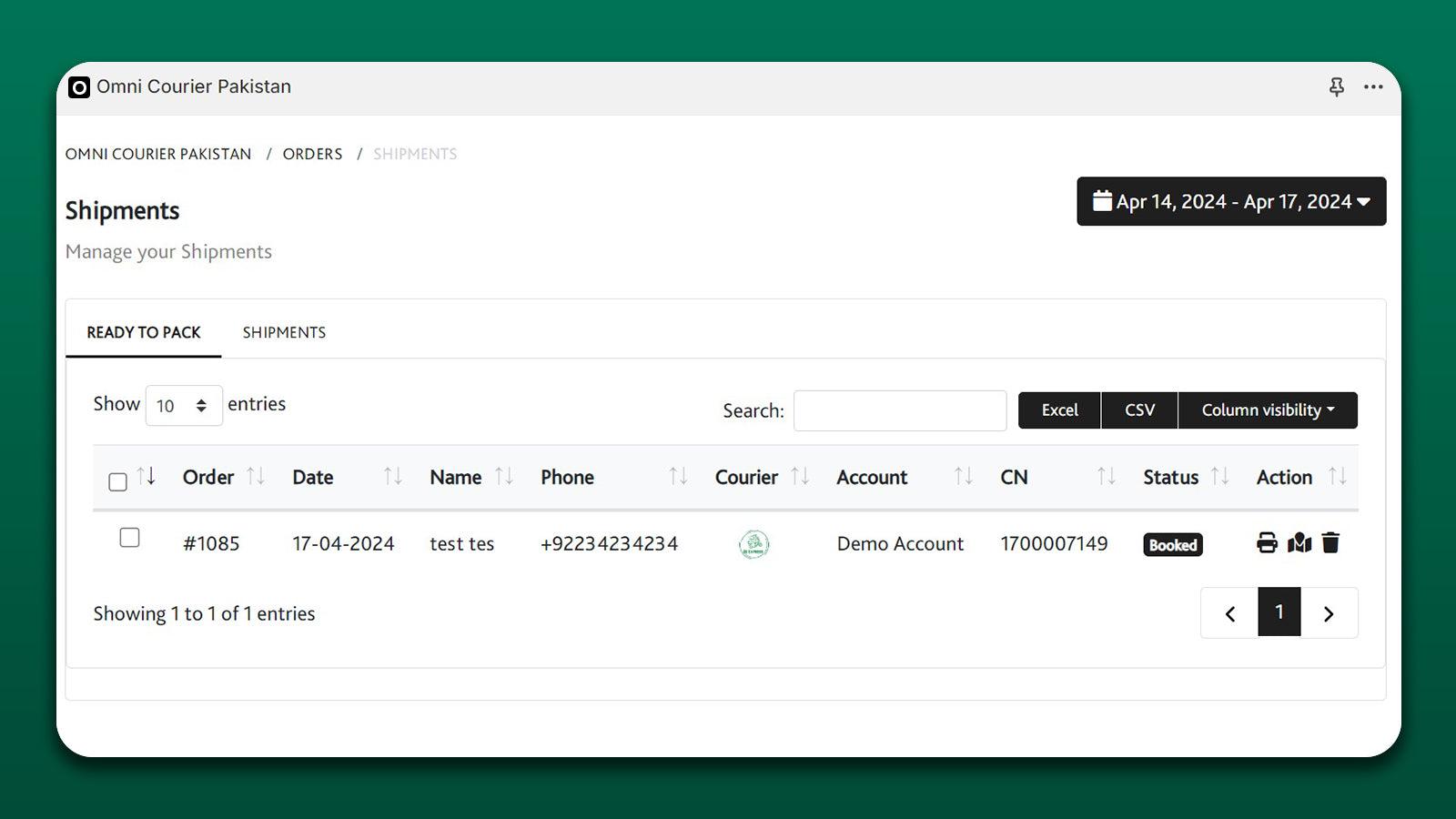Open the three-dot overflow menu
The image size is (1456, 819).
click(1373, 86)
